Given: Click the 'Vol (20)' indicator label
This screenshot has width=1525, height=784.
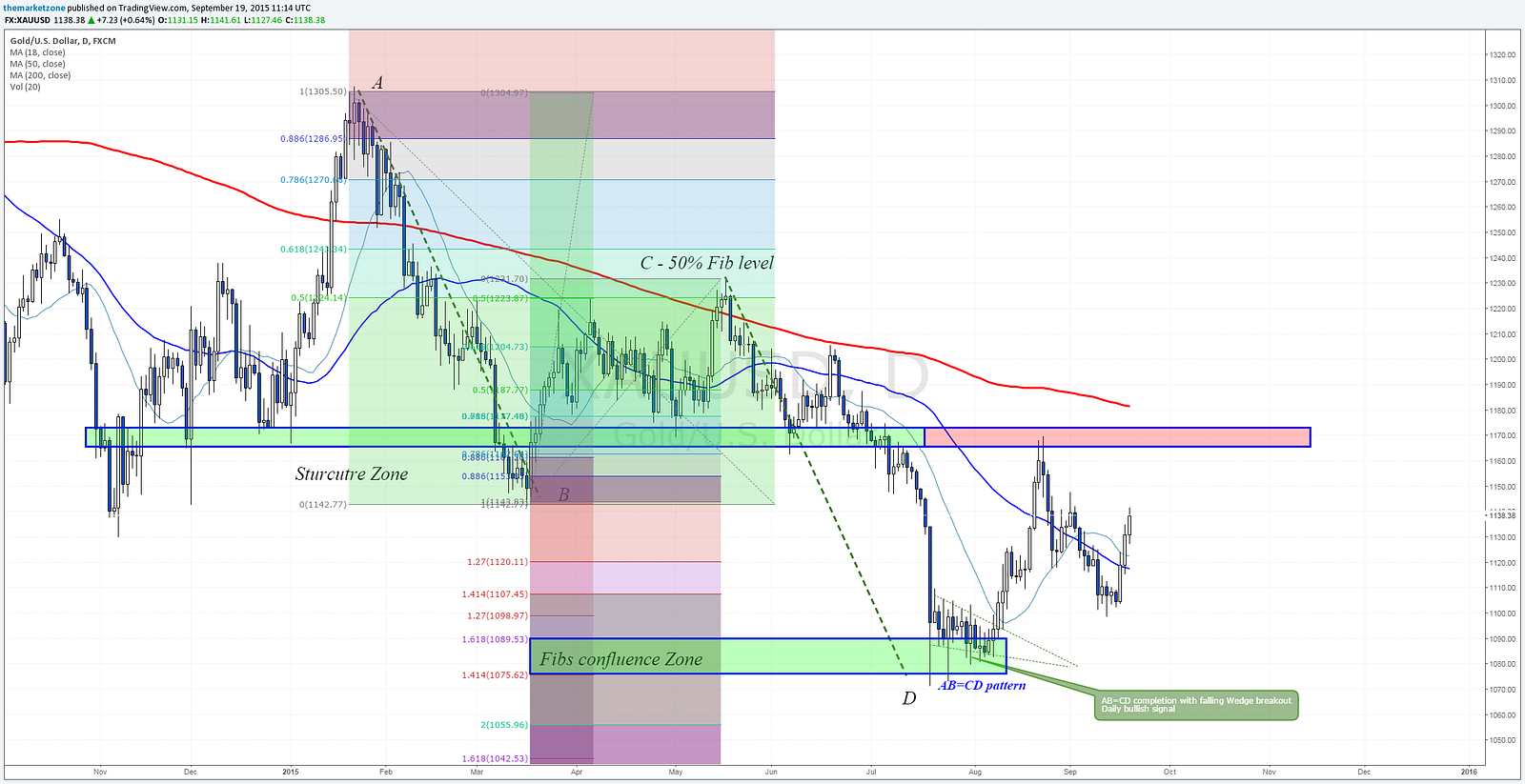Looking at the screenshot, I should click(25, 87).
